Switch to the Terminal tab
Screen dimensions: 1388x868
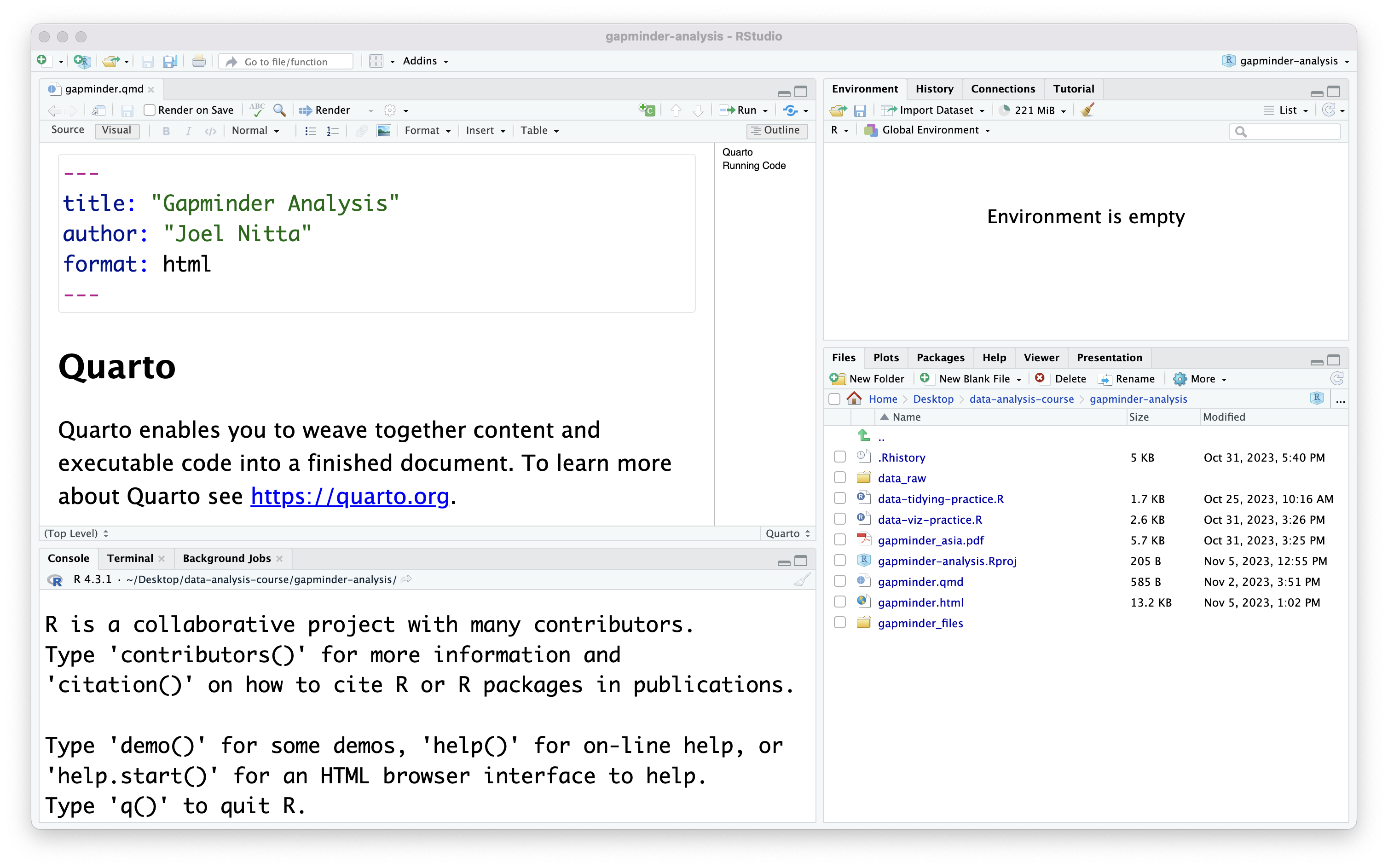(x=130, y=559)
